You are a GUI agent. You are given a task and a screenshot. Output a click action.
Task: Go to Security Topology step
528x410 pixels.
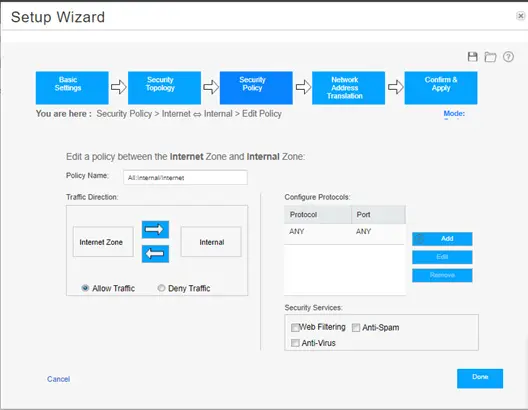164,88
